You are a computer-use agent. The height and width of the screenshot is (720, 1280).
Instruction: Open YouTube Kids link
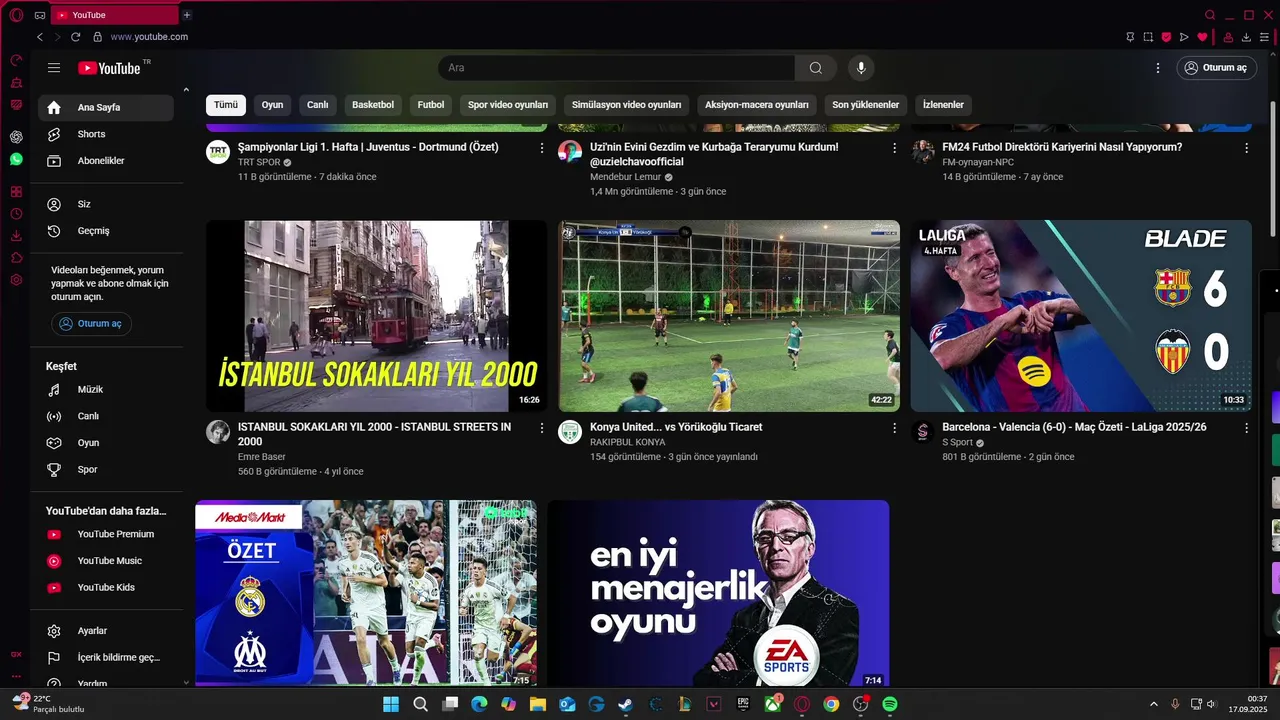click(x=106, y=587)
